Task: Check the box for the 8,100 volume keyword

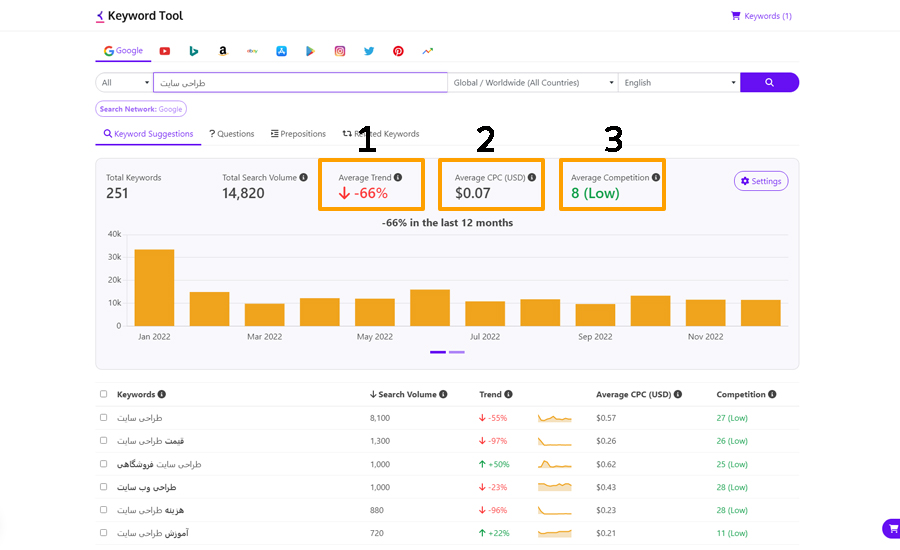Action: [103, 417]
